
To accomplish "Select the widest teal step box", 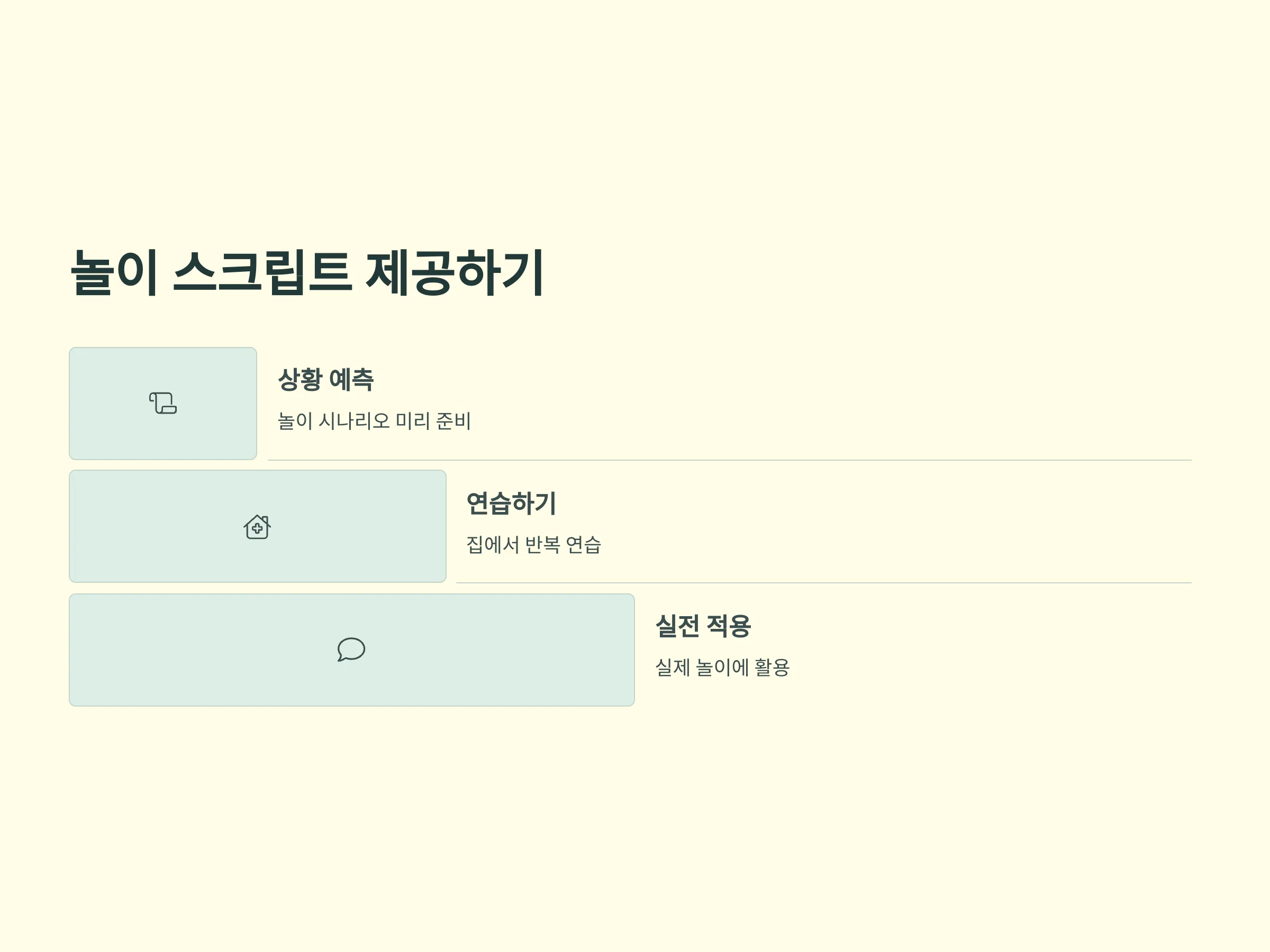I will click(352, 650).
